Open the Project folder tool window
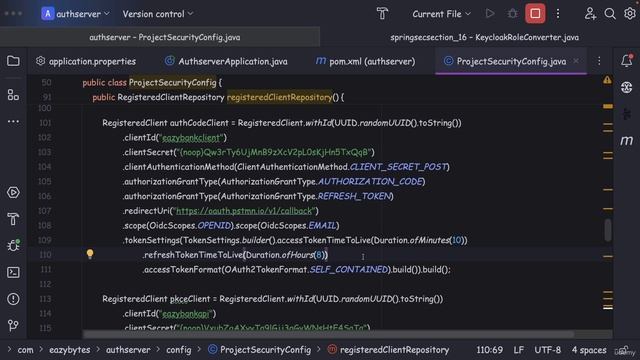640x360 pixels. [13, 61]
